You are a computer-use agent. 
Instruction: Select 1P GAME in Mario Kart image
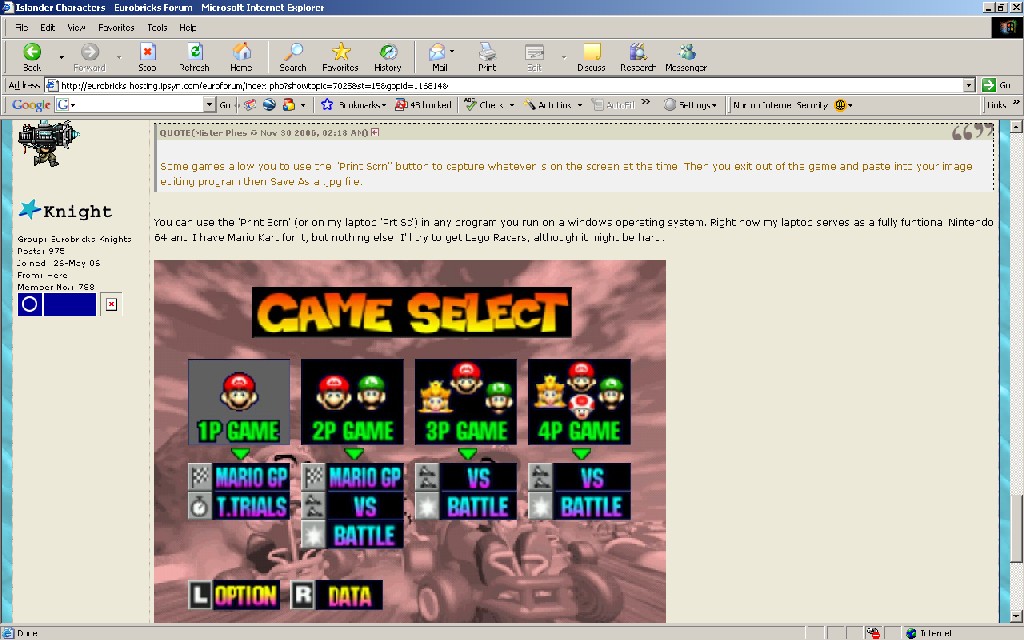click(x=239, y=402)
